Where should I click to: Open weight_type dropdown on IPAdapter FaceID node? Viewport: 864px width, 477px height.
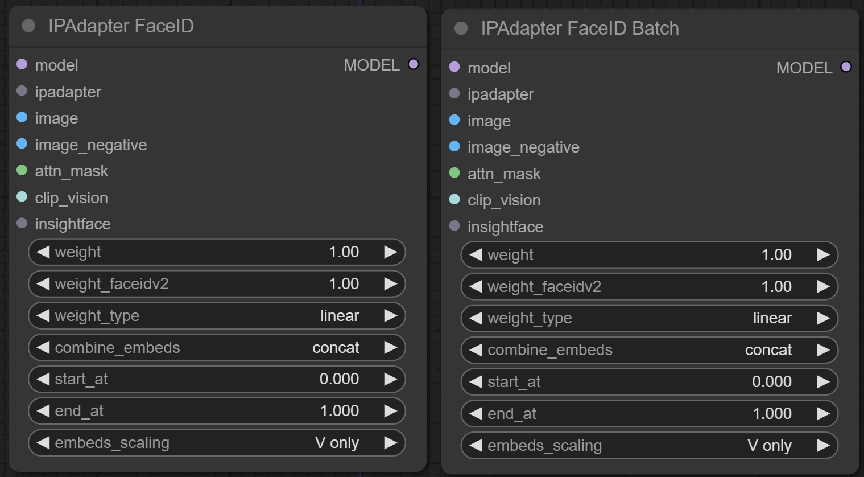tap(217, 316)
